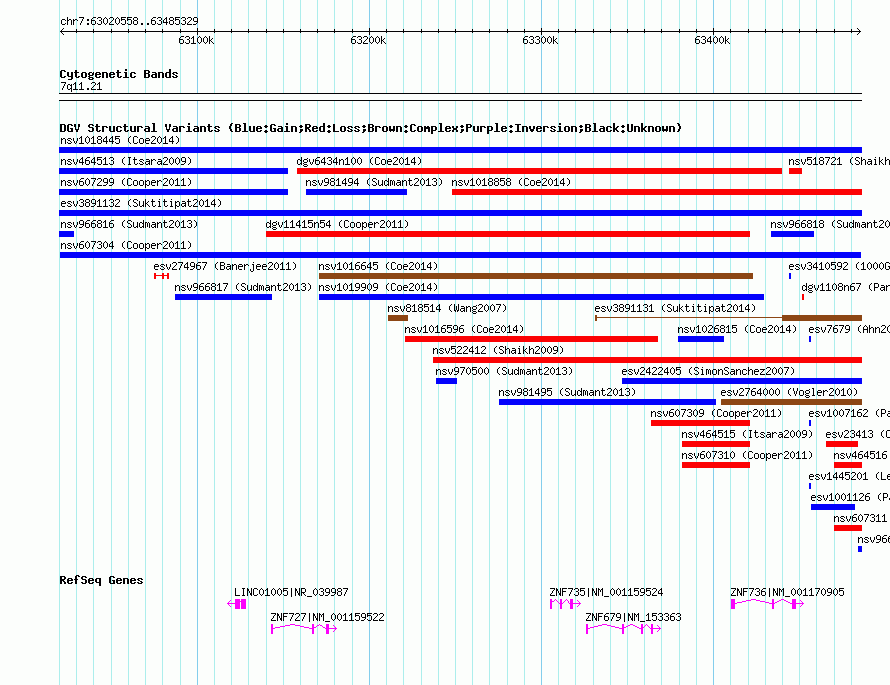Click the ZNF736|NM_001170905 gene label
The height and width of the screenshot is (685, 890).
pyautogui.click(x=787, y=592)
